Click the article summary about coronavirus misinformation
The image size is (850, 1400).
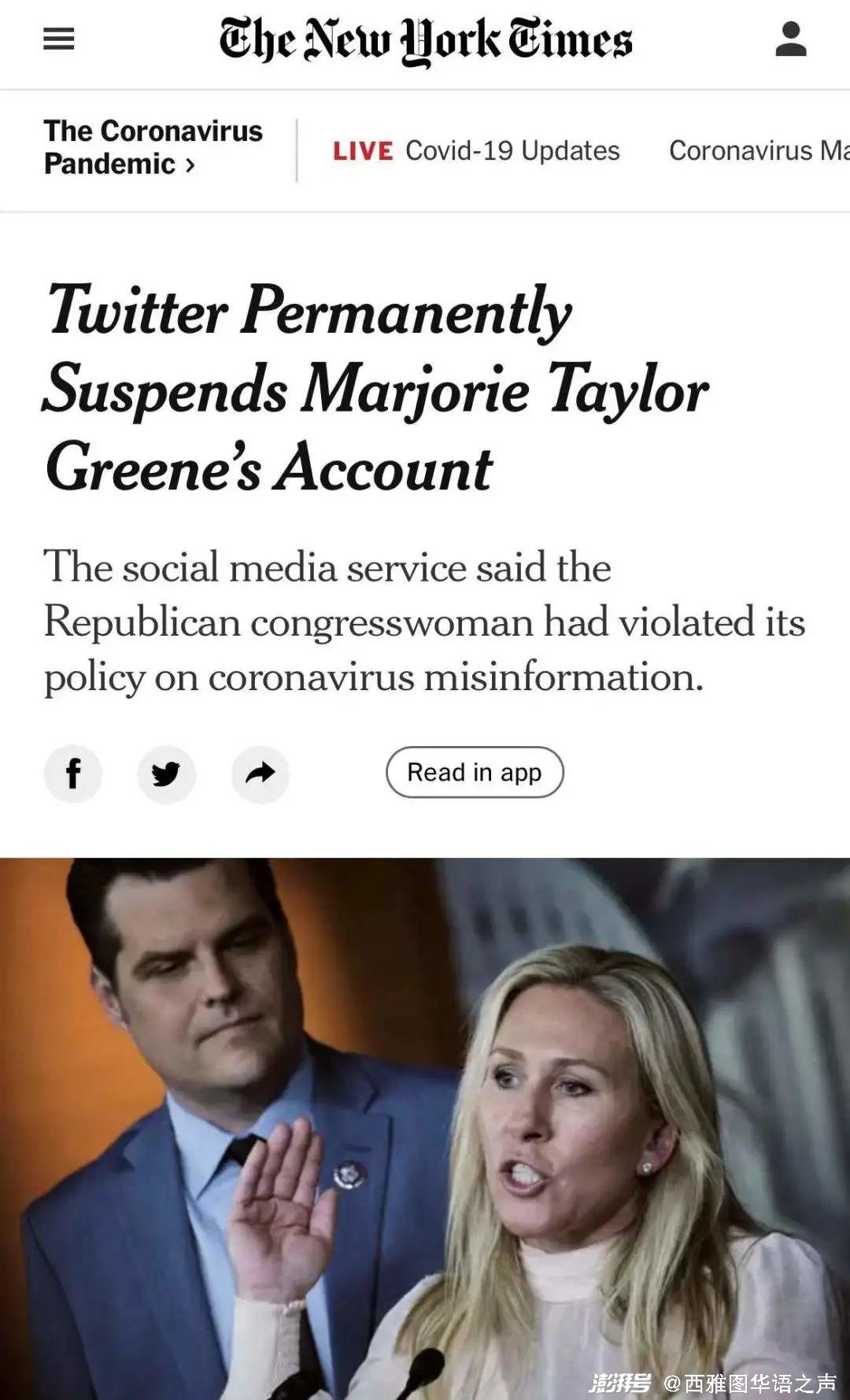point(423,622)
